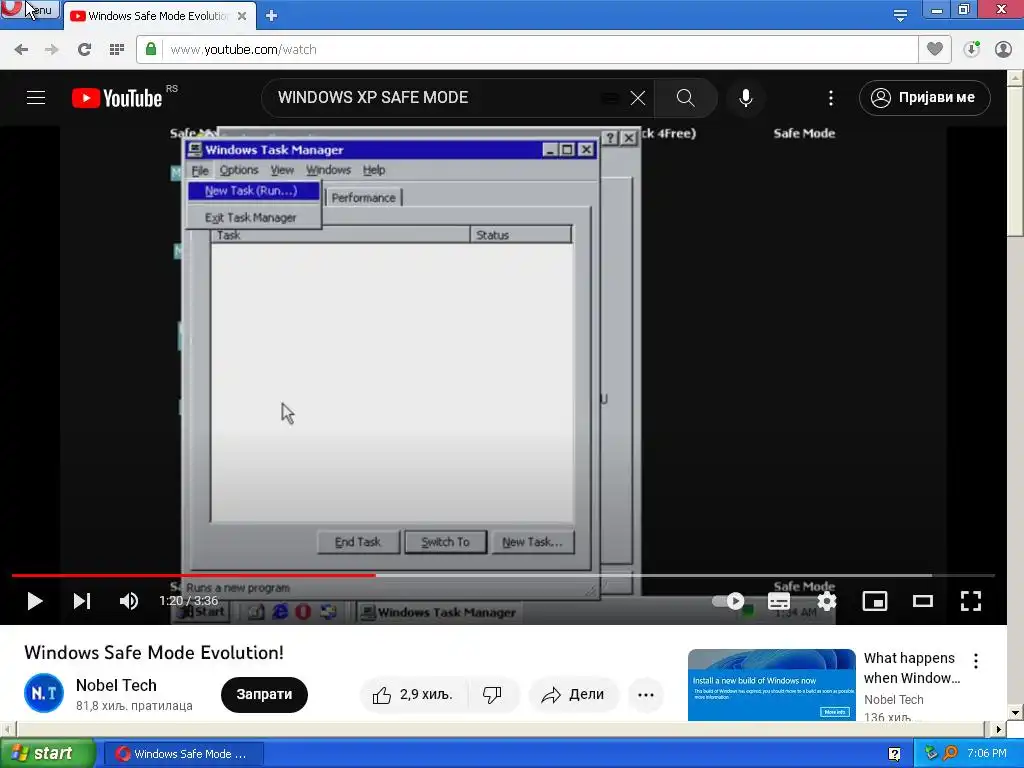Open the downloads icon in toolbar
The image size is (1024, 768).
(972, 49)
